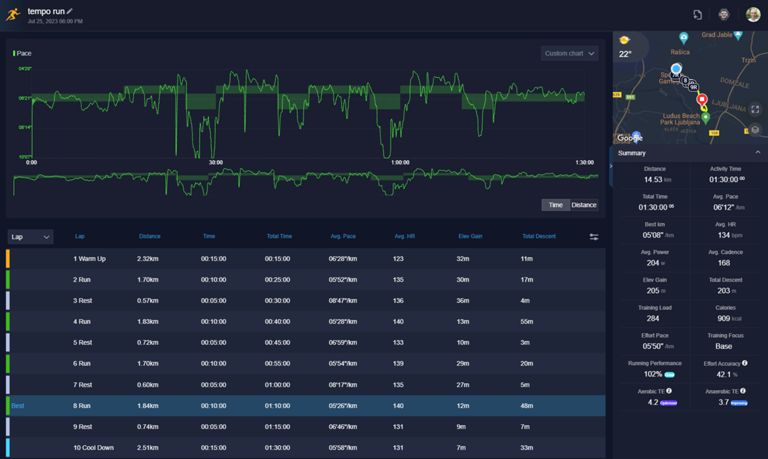Open the Custom chart dropdown

point(569,53)
